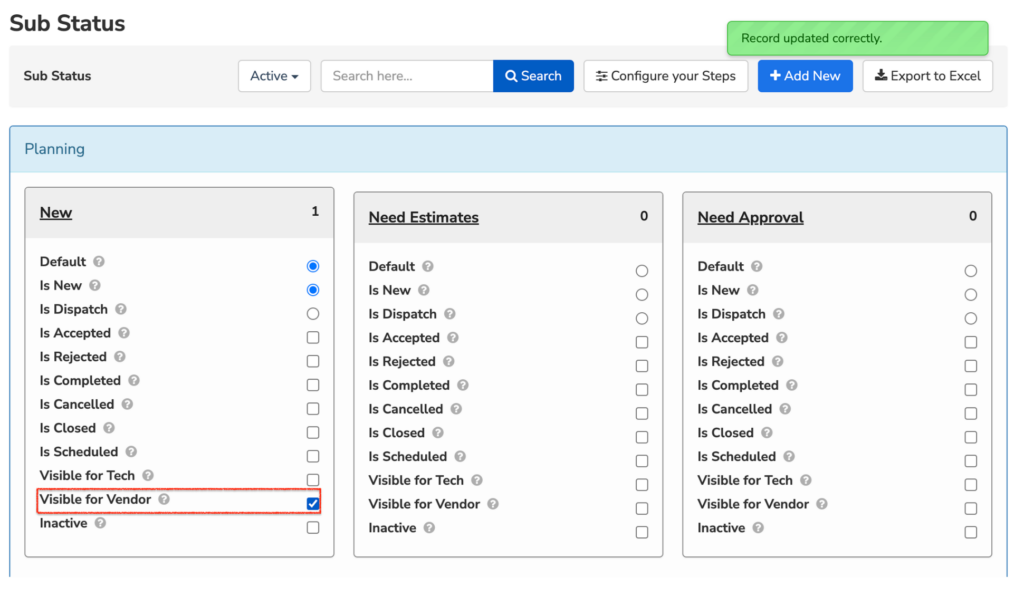Open help icon for Is Dispatch in Need Estimates
This screenshot has height=597, width=1024.
click(x=449, y=314)
